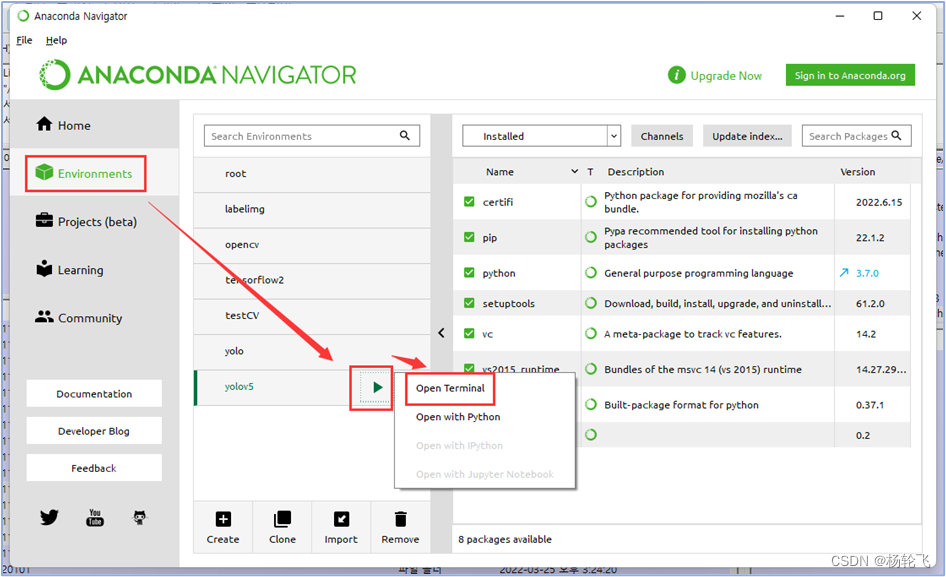Viewport: 946px width, 577px height.
Task: Toggle the vs2015_runtime package checkbox
Action: 469,368
